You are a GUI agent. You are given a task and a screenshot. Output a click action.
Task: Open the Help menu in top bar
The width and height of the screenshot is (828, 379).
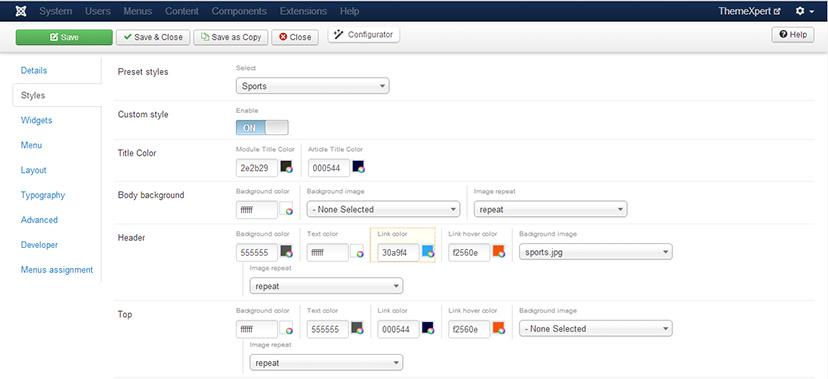(350, 11)
